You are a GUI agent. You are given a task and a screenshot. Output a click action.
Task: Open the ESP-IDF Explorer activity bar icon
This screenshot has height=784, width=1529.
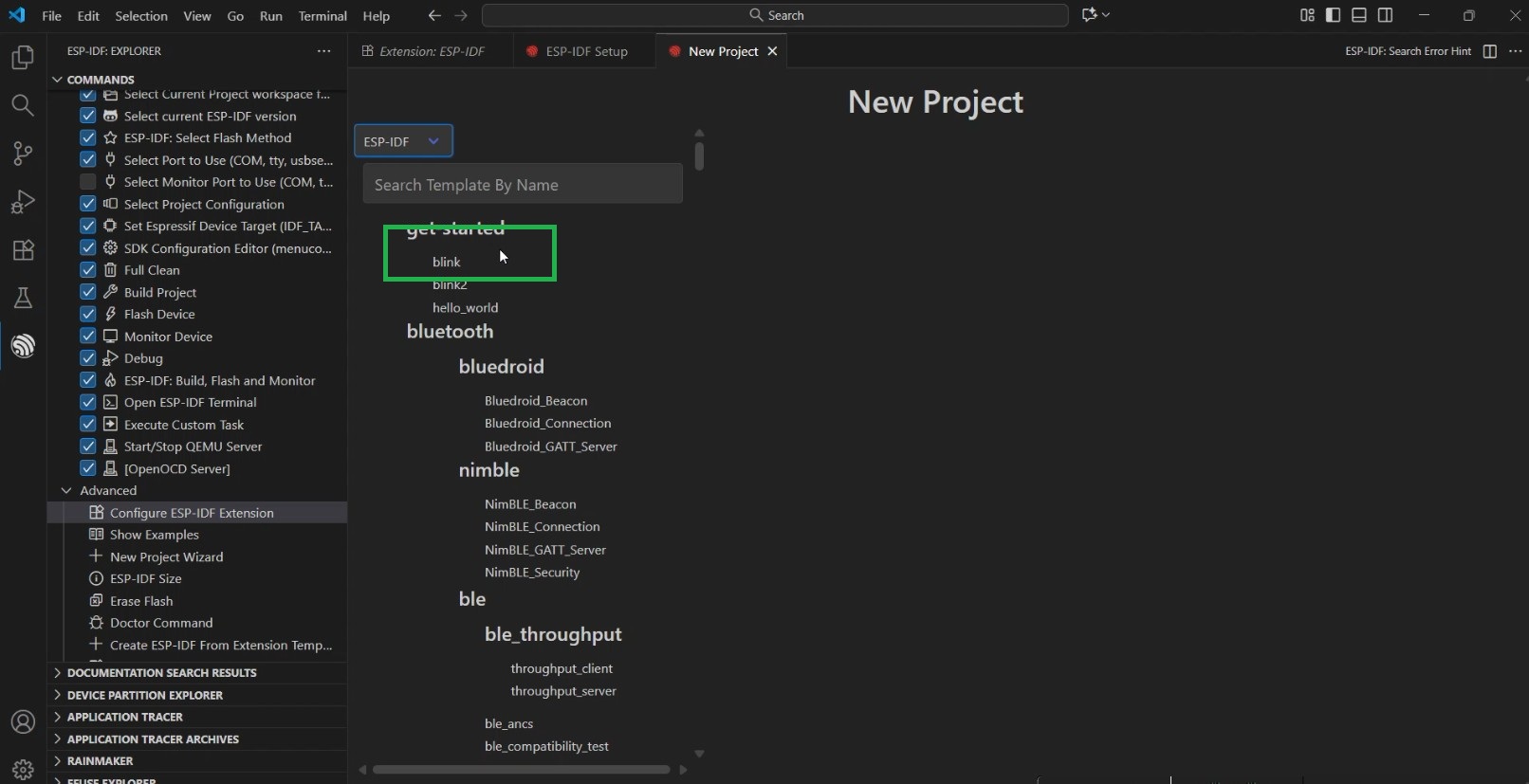[x=23, y=346]
